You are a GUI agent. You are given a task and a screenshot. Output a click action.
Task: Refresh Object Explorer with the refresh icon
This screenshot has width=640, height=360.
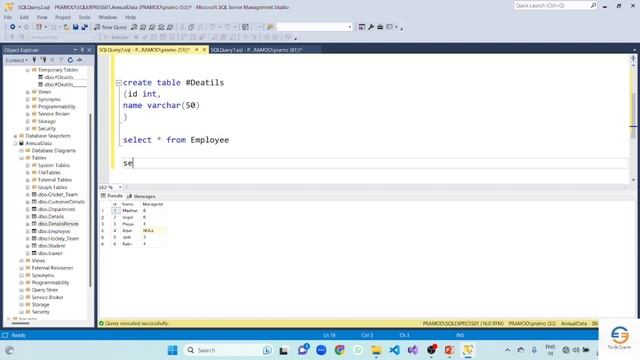coord(70,60)
